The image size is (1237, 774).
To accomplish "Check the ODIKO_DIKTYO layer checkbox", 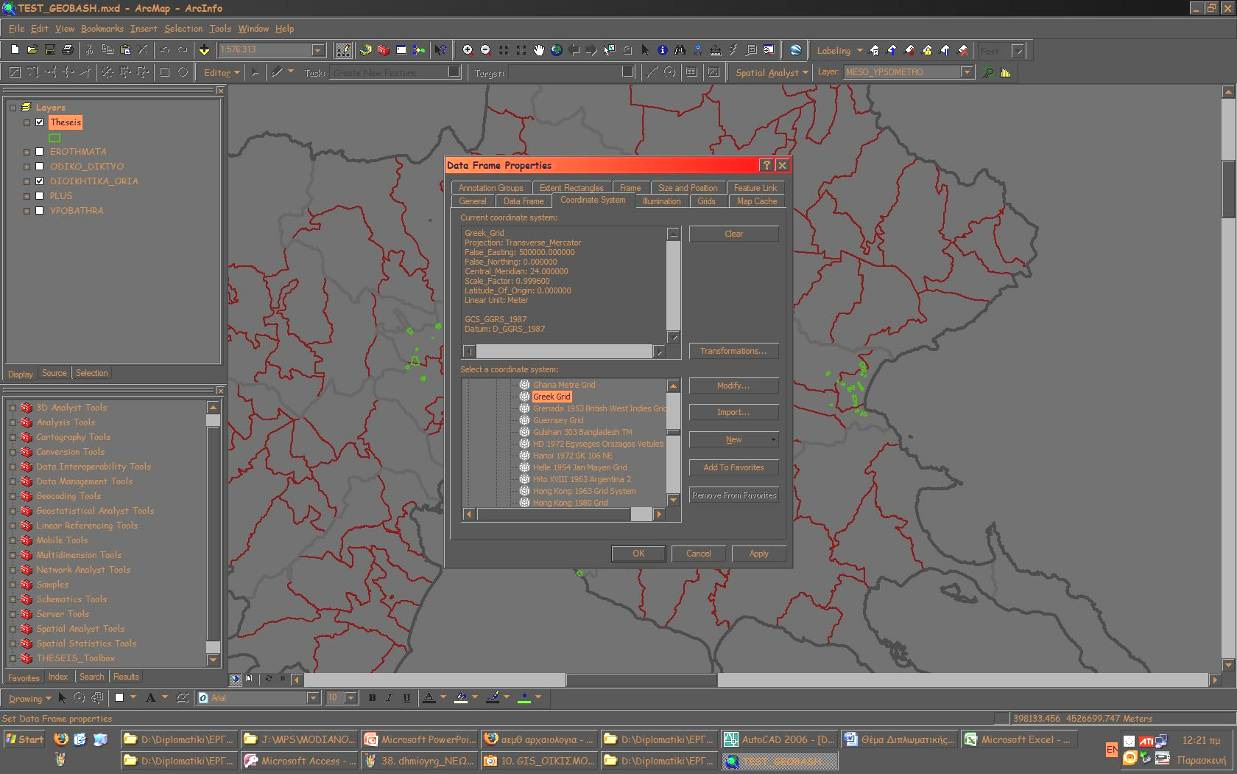I will click(40, 166).
